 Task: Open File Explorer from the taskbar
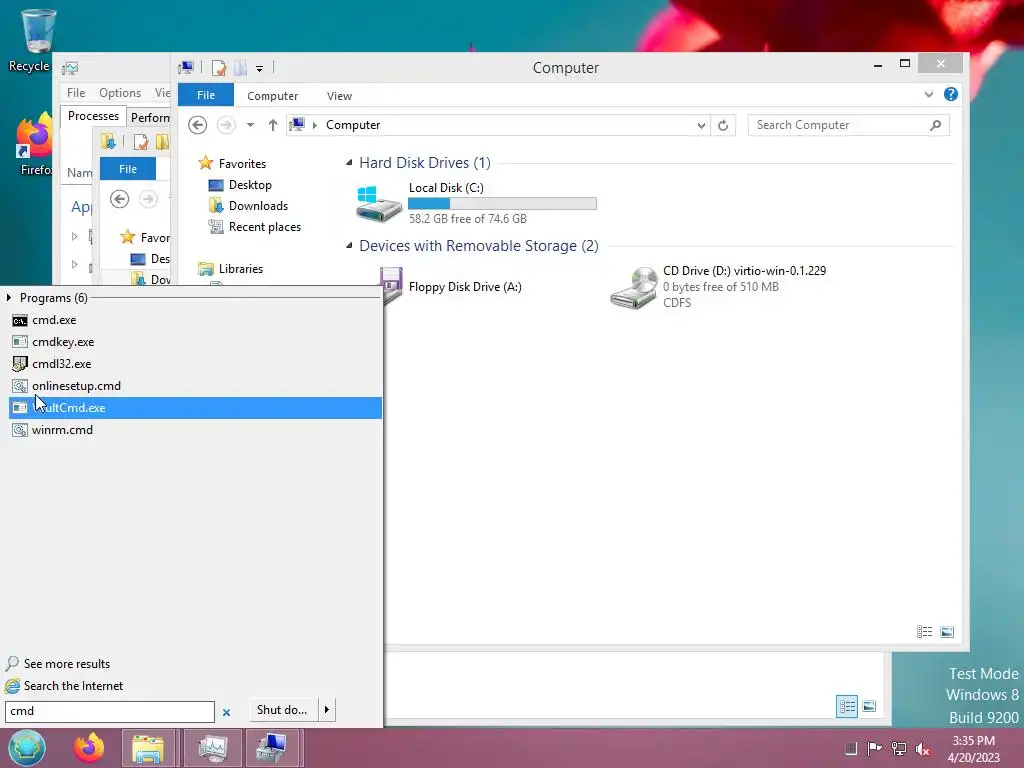pos(148,748)
